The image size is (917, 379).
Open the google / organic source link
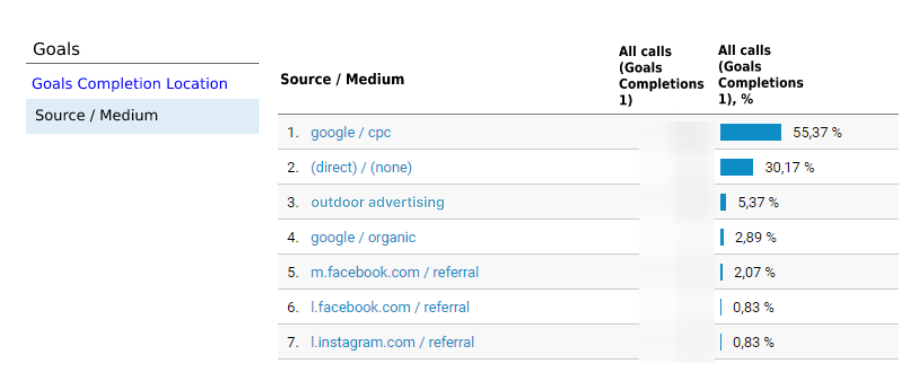363,237
